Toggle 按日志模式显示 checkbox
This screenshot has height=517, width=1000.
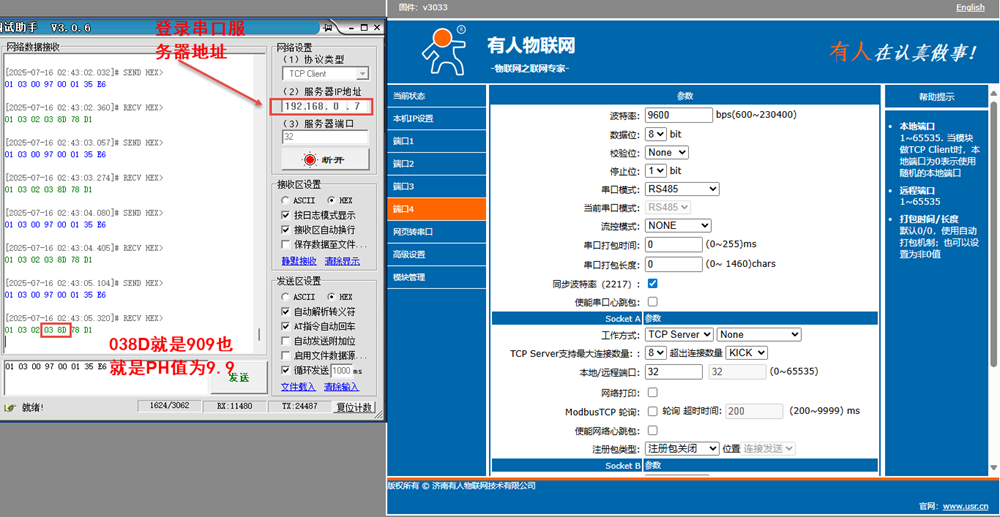click(286, 215)
